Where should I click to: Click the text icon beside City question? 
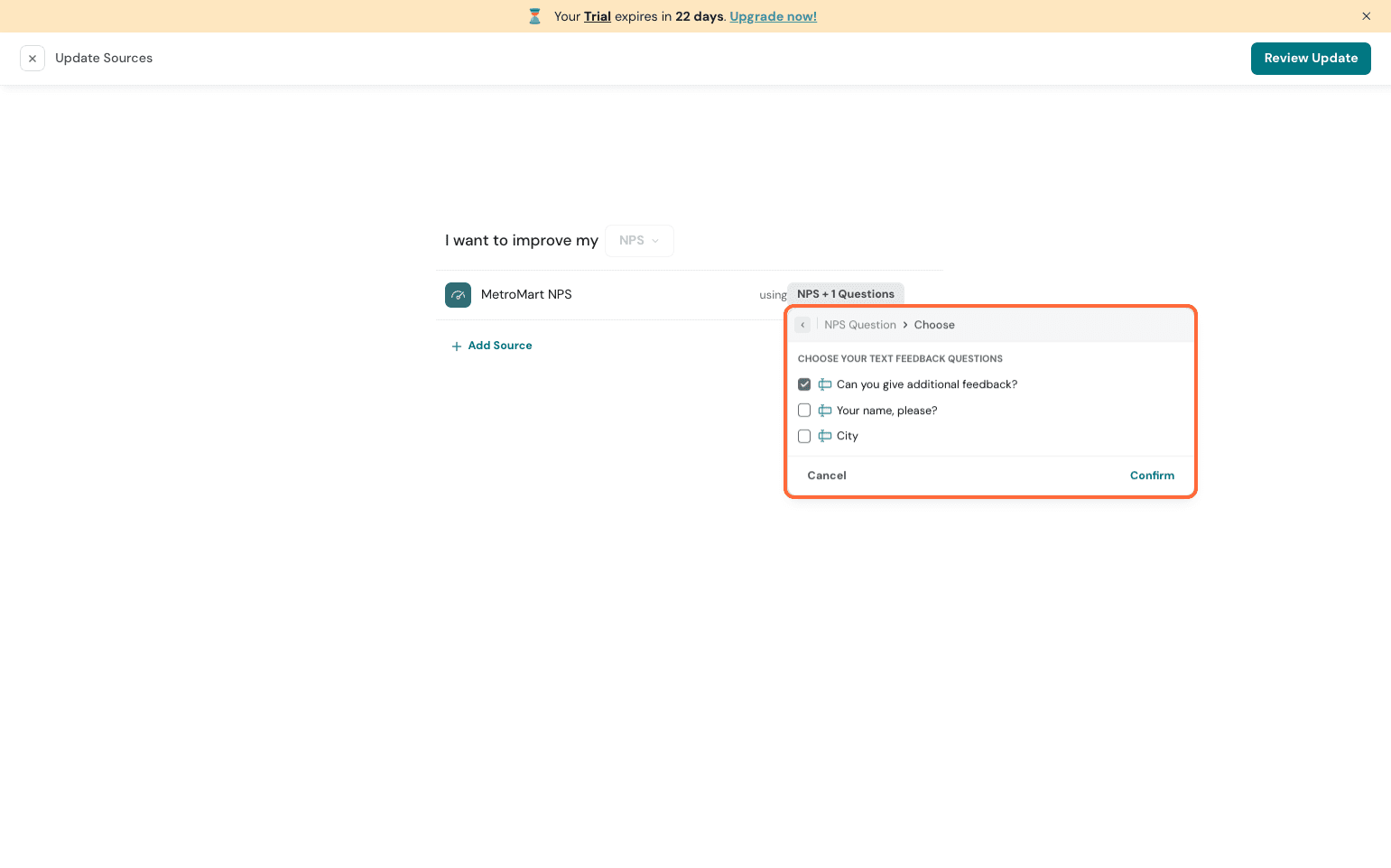coord(825,436)
